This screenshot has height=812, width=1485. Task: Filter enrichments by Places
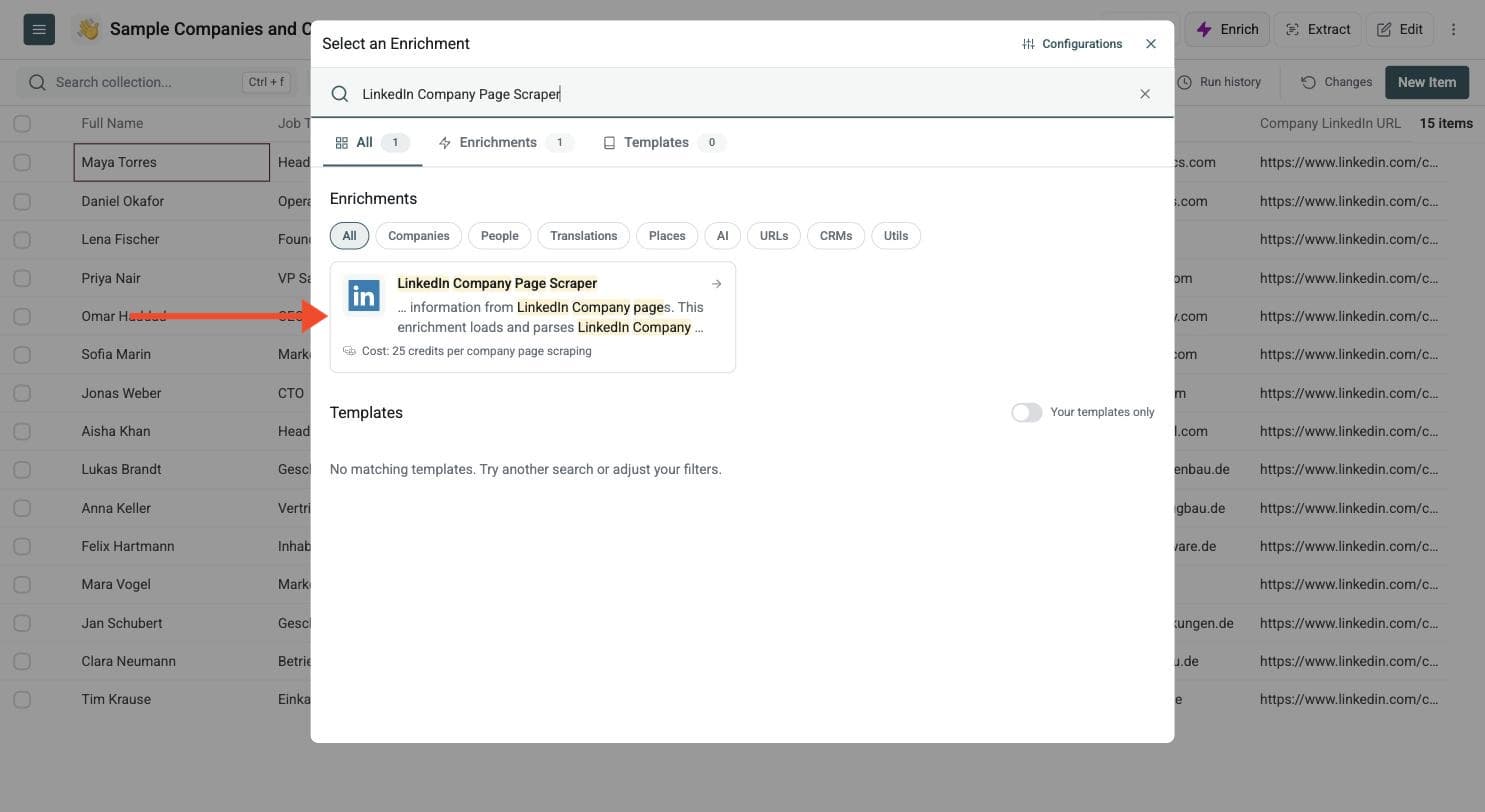(x=667, y=236)
